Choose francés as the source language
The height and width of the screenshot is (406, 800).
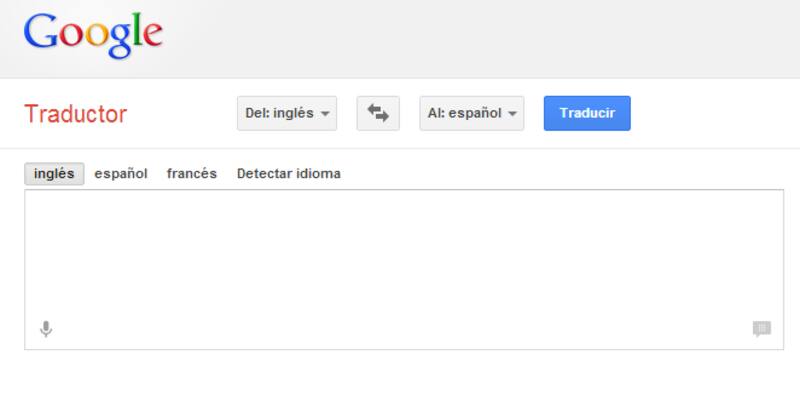tap(192, 173)
